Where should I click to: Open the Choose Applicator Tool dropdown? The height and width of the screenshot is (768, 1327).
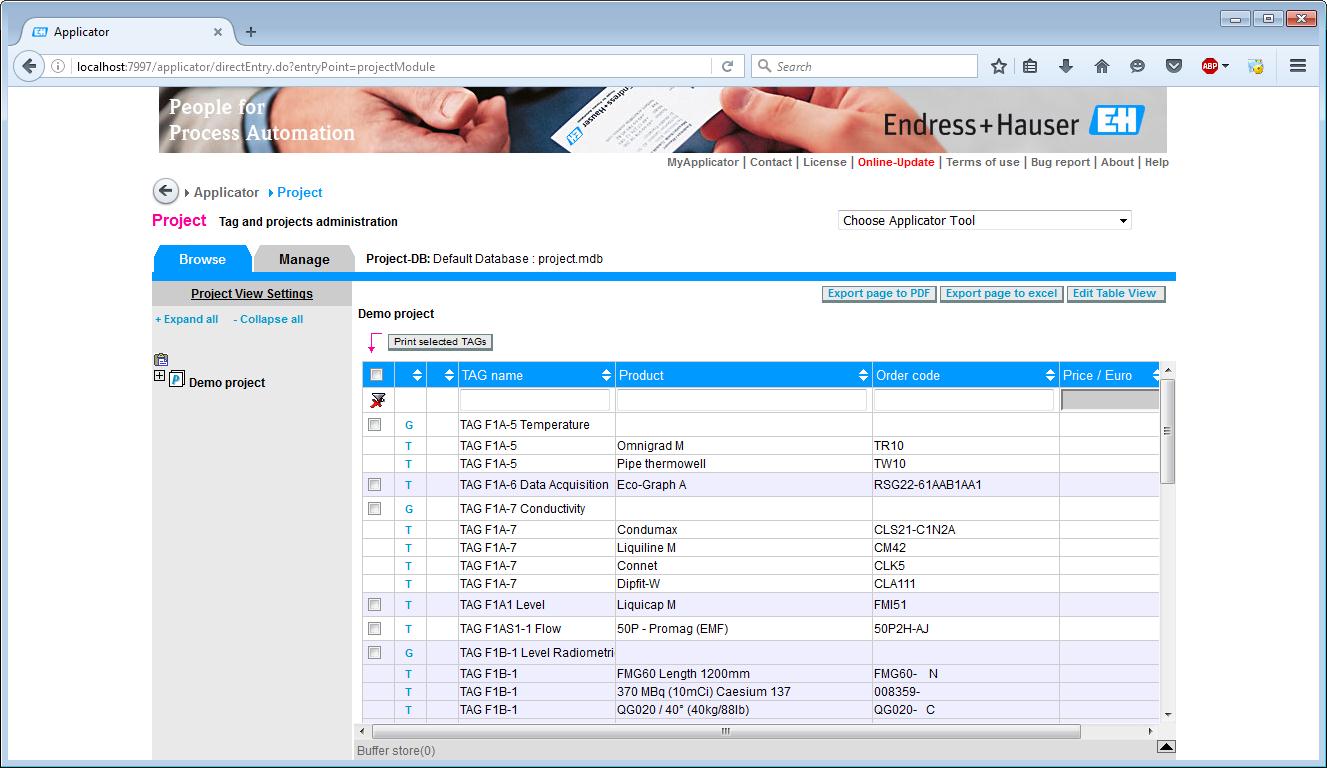click(985, 220)
